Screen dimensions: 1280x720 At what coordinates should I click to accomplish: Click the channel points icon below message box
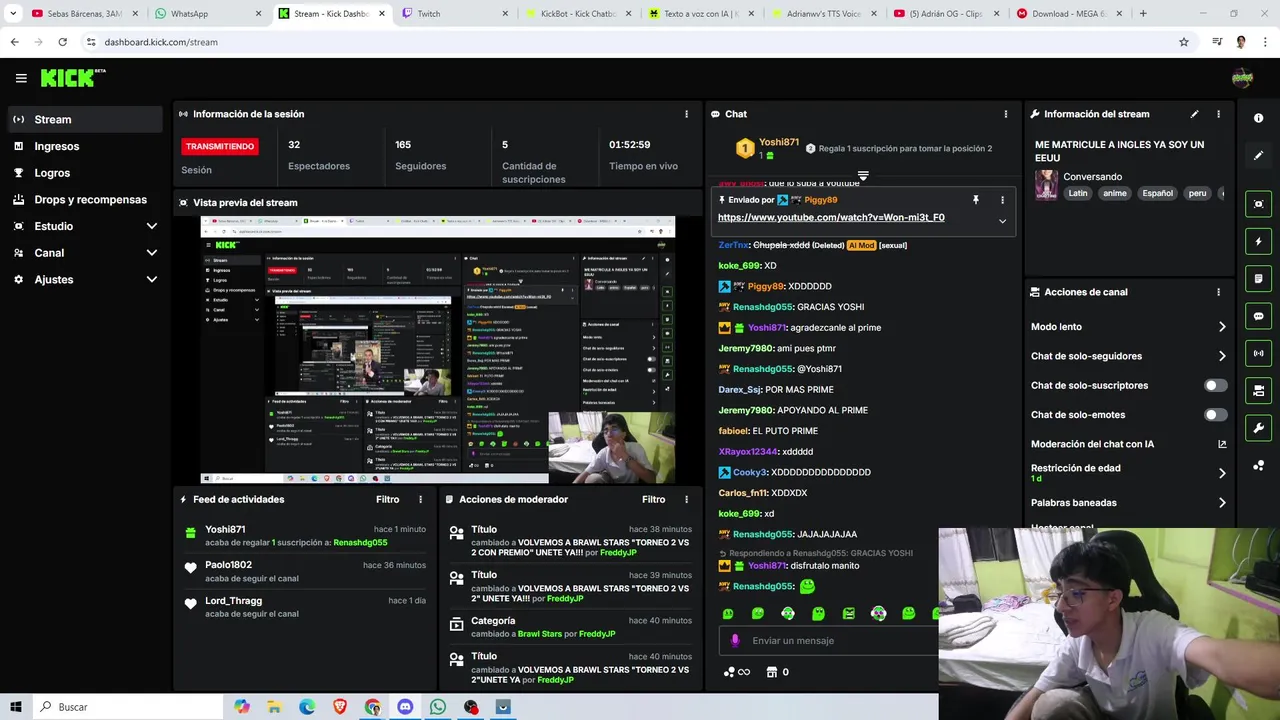click(x=730, y=672)
